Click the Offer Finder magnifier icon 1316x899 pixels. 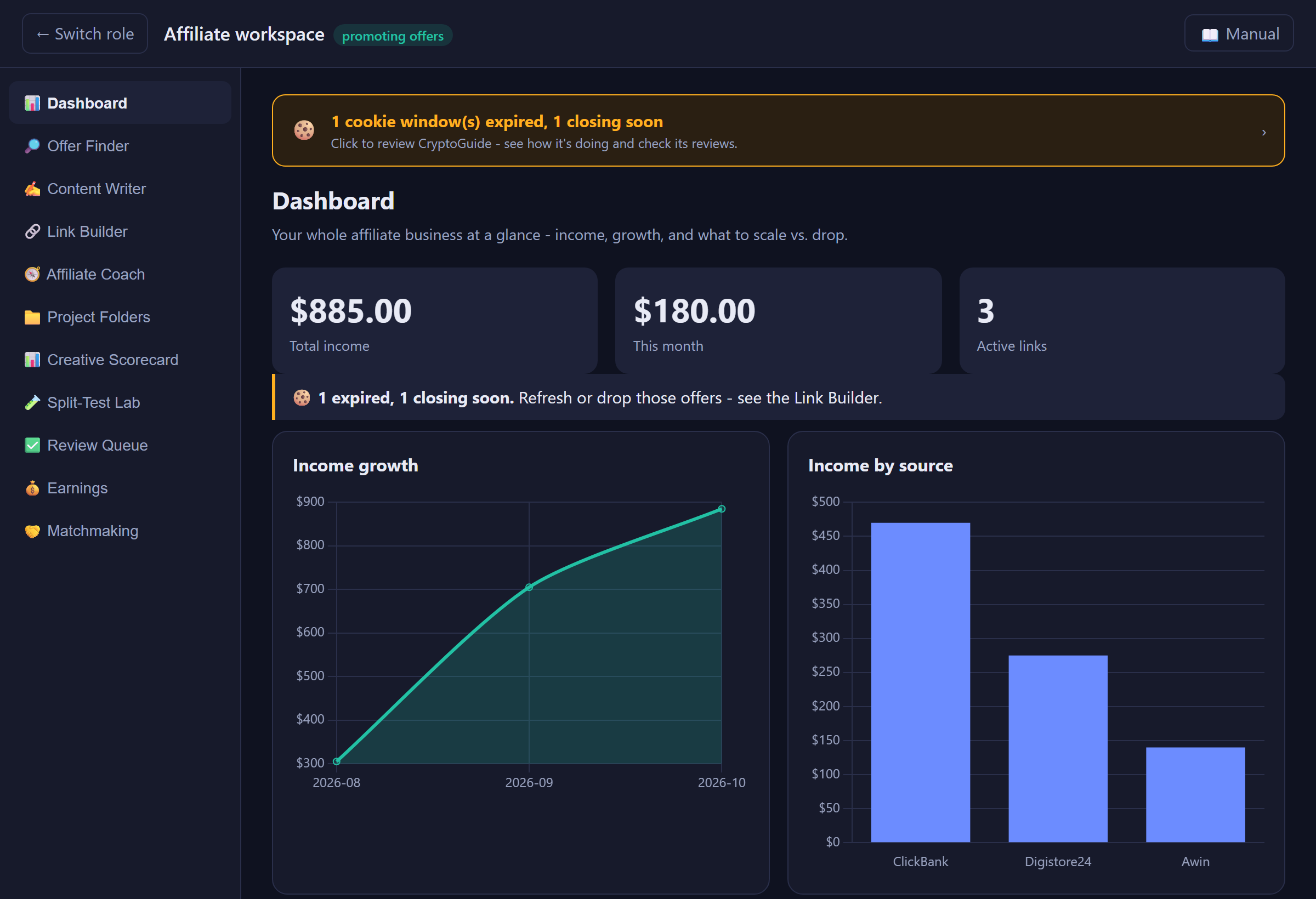(x=32, y=146)
